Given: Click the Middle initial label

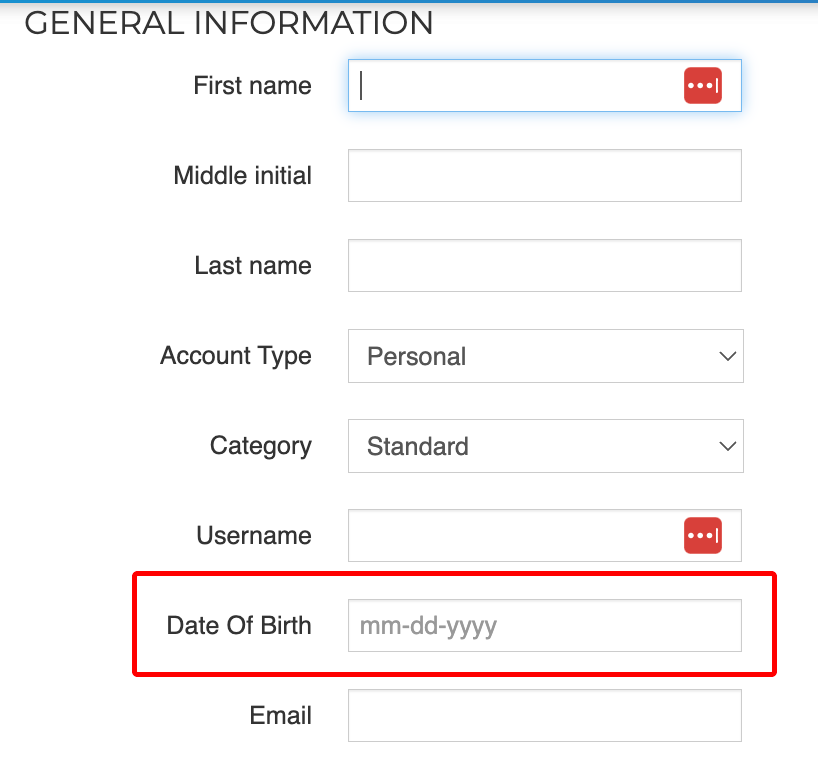Looking at the screenshot, I should pyautogui.click(x=243, y=175).
